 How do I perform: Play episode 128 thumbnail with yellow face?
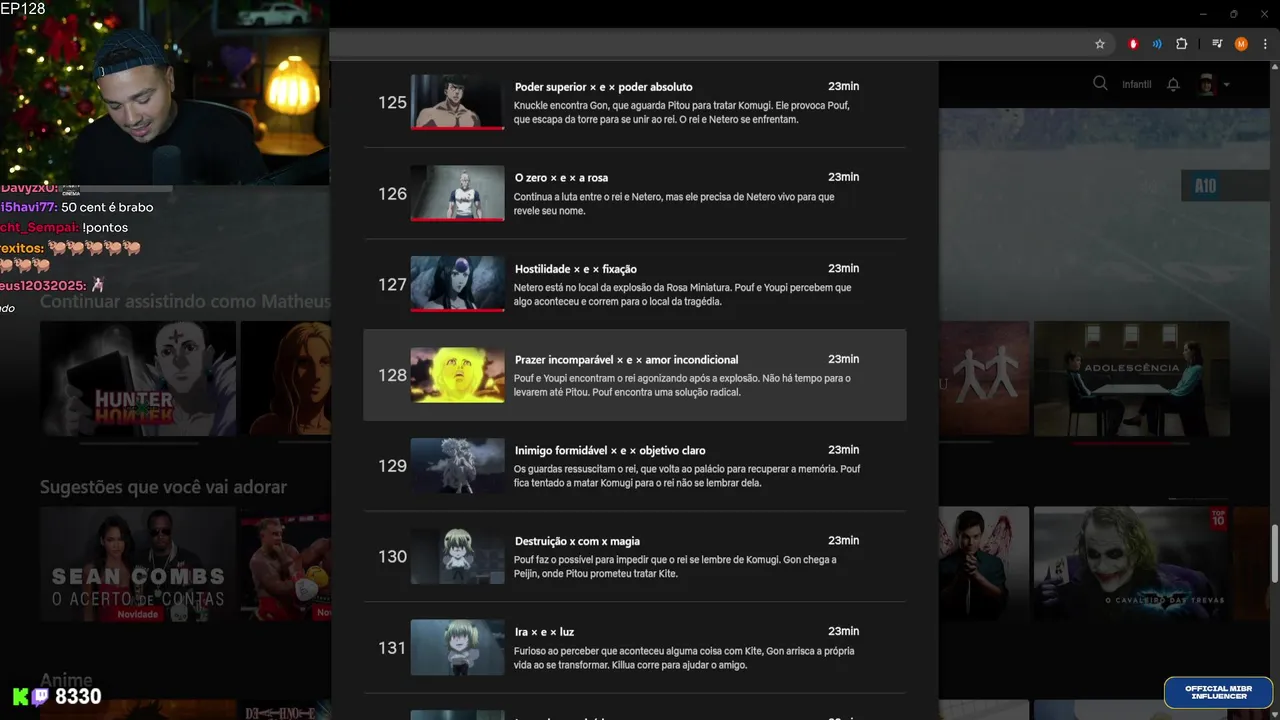pos(457,375)
